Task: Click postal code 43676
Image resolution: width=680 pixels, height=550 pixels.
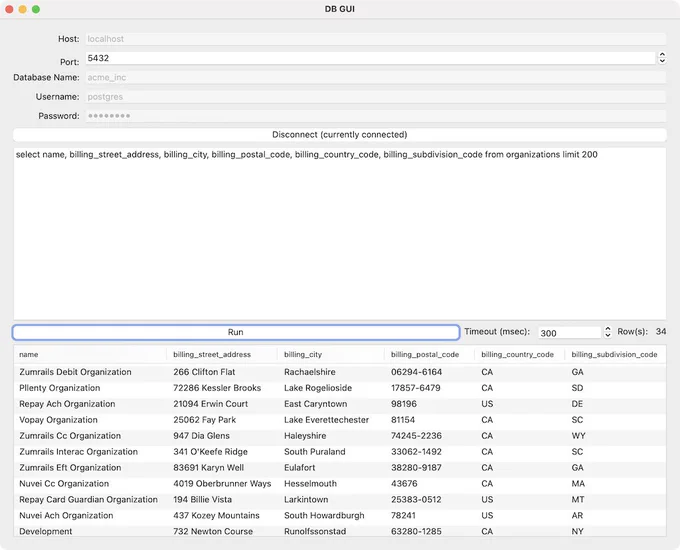Action: [x=404, y=484]
